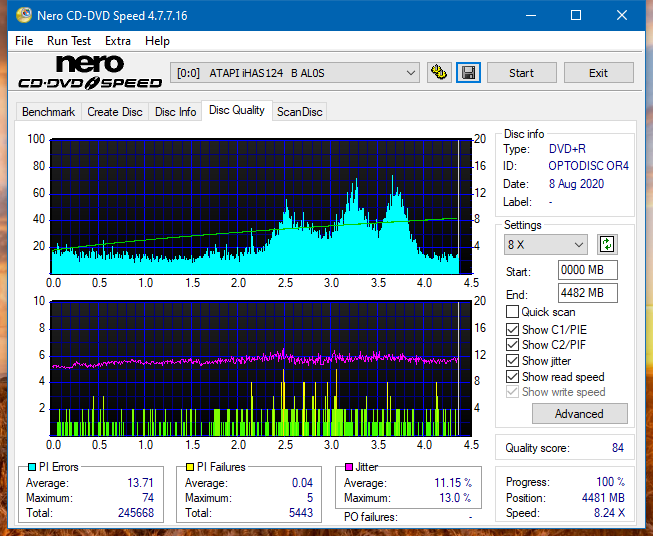Viewport: 653px width, 536px height.
Task: Click the Quality score value 84
Action: [x=618, y=448]
